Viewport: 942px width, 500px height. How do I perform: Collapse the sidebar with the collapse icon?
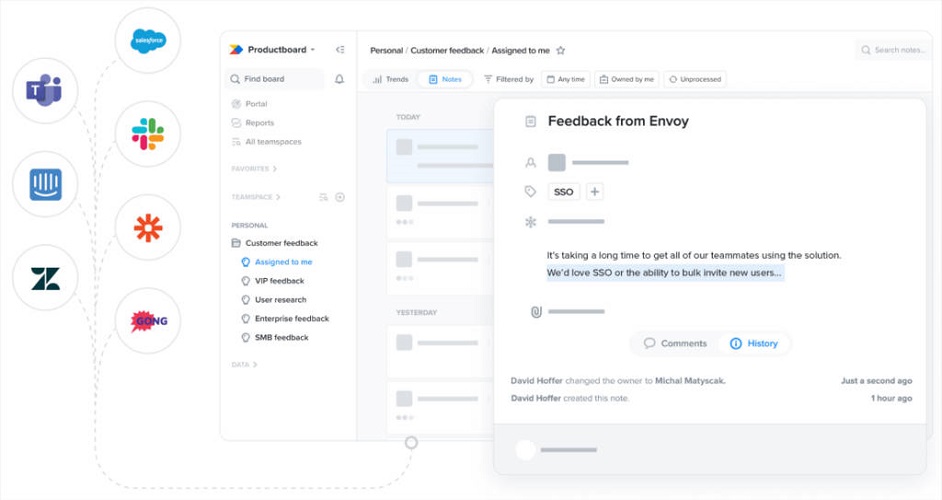[x=340, y=49]
